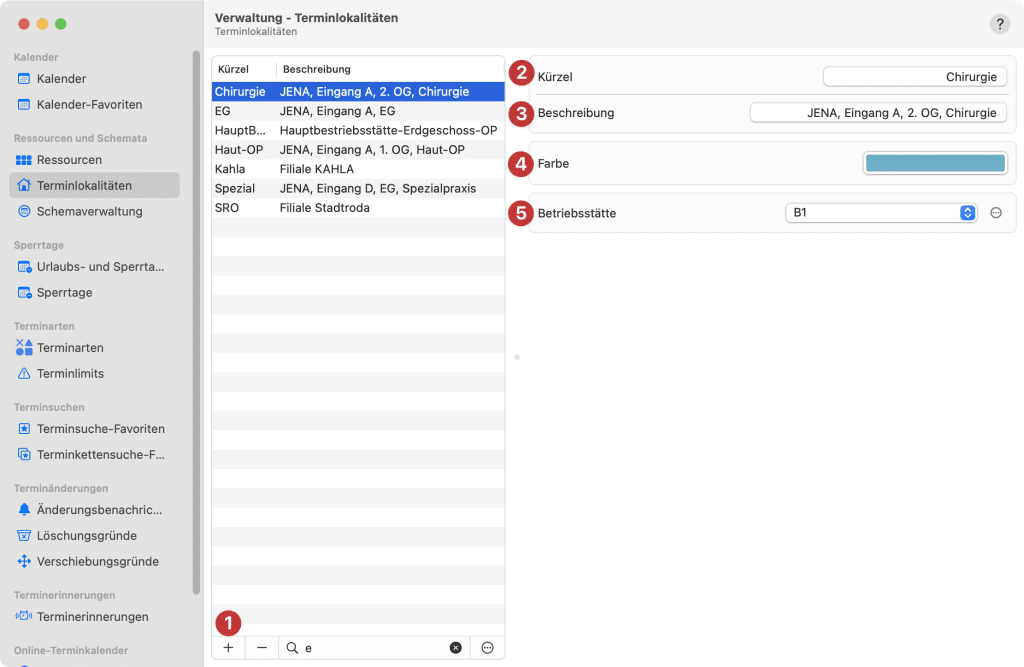Open more options below the location list
The height and width of the screenshot is (667, 1024).
pyautogui.click(x=488, y=648)
